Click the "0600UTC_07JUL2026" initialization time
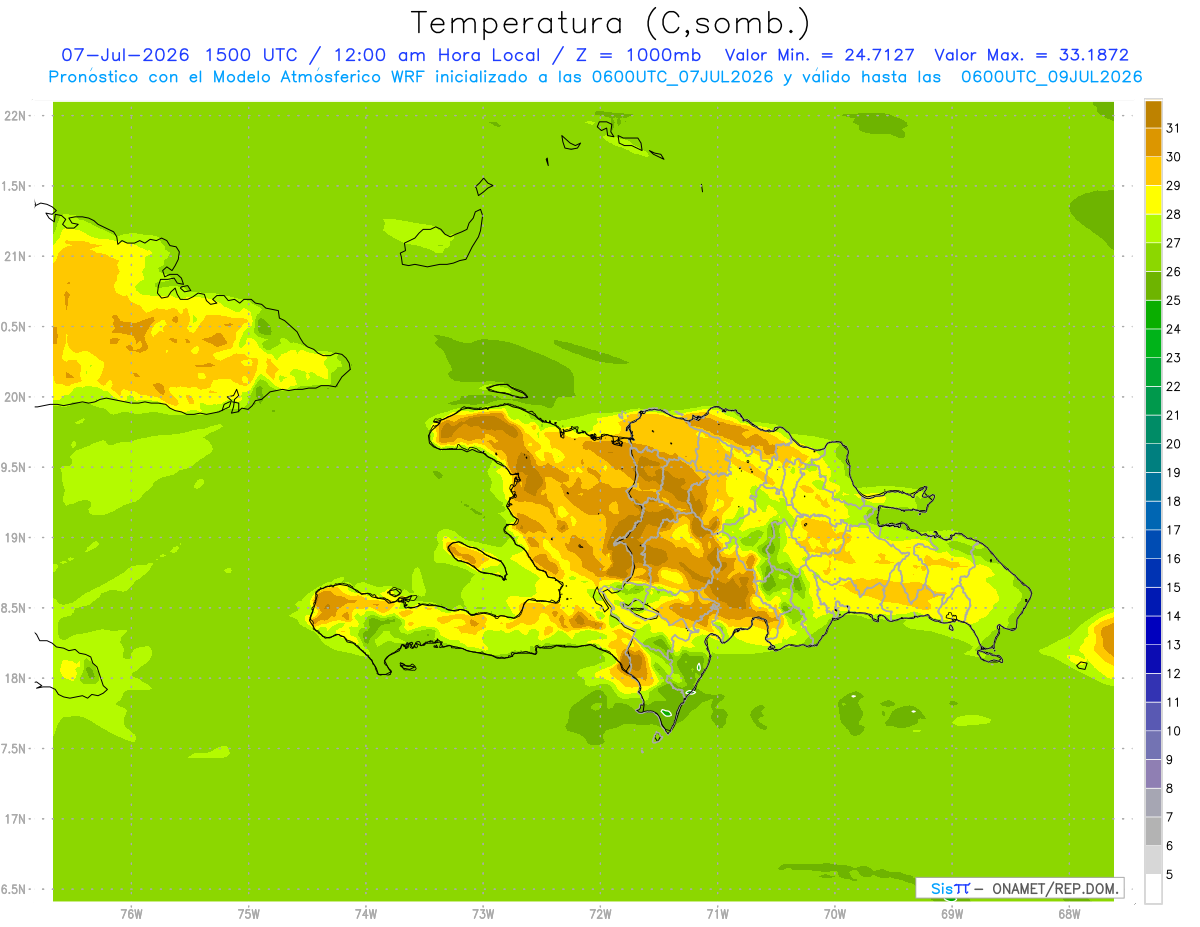The height and width of the screenshot is (927, 1200). click(x=677, y=77)
